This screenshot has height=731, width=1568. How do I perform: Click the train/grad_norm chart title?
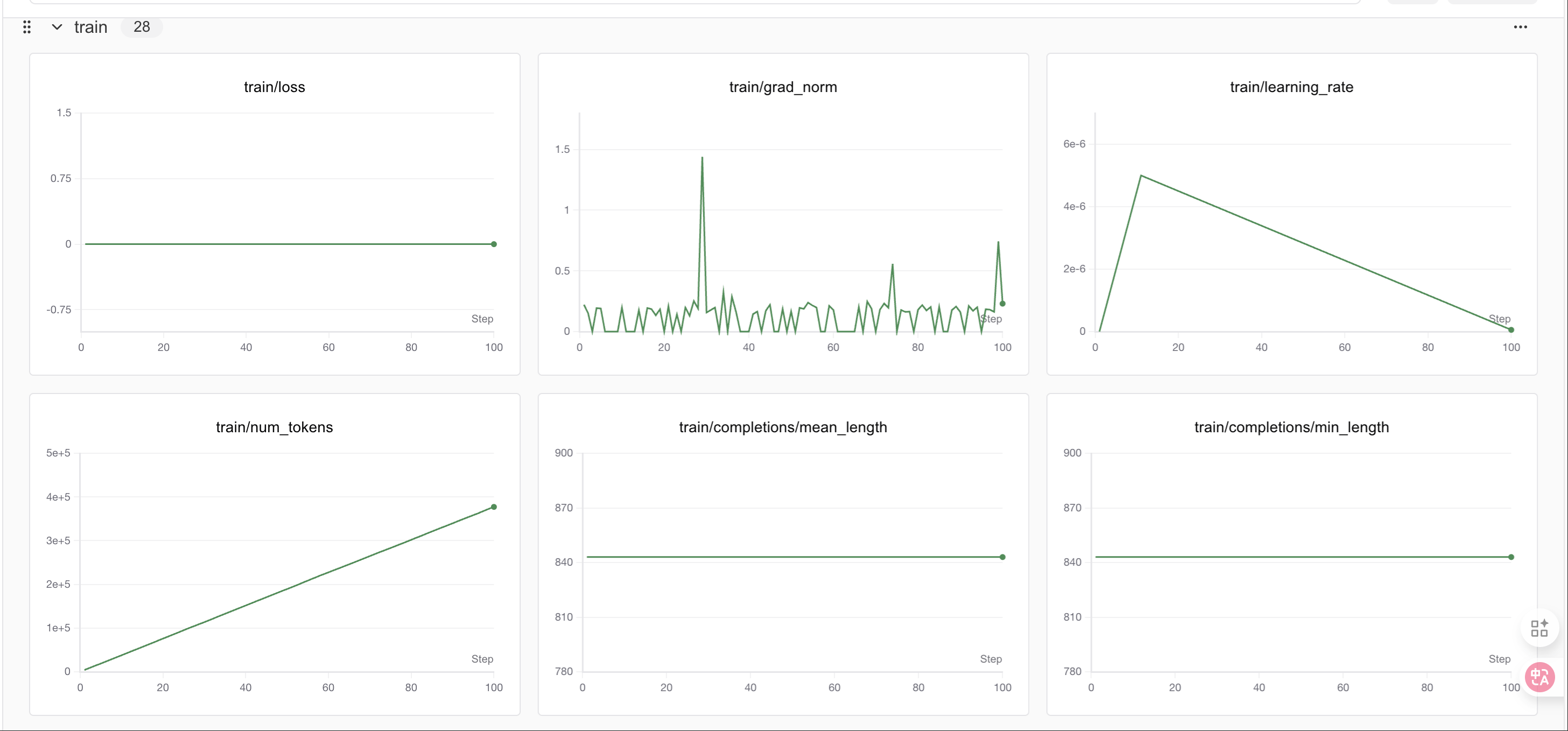(x=783, y=87)
